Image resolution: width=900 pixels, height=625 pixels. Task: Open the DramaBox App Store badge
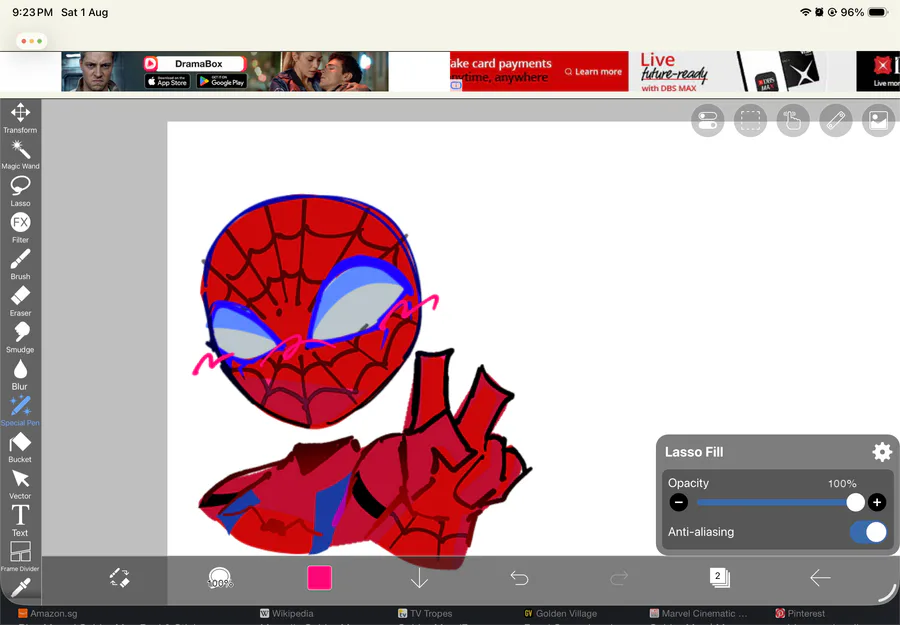(167, 81)
